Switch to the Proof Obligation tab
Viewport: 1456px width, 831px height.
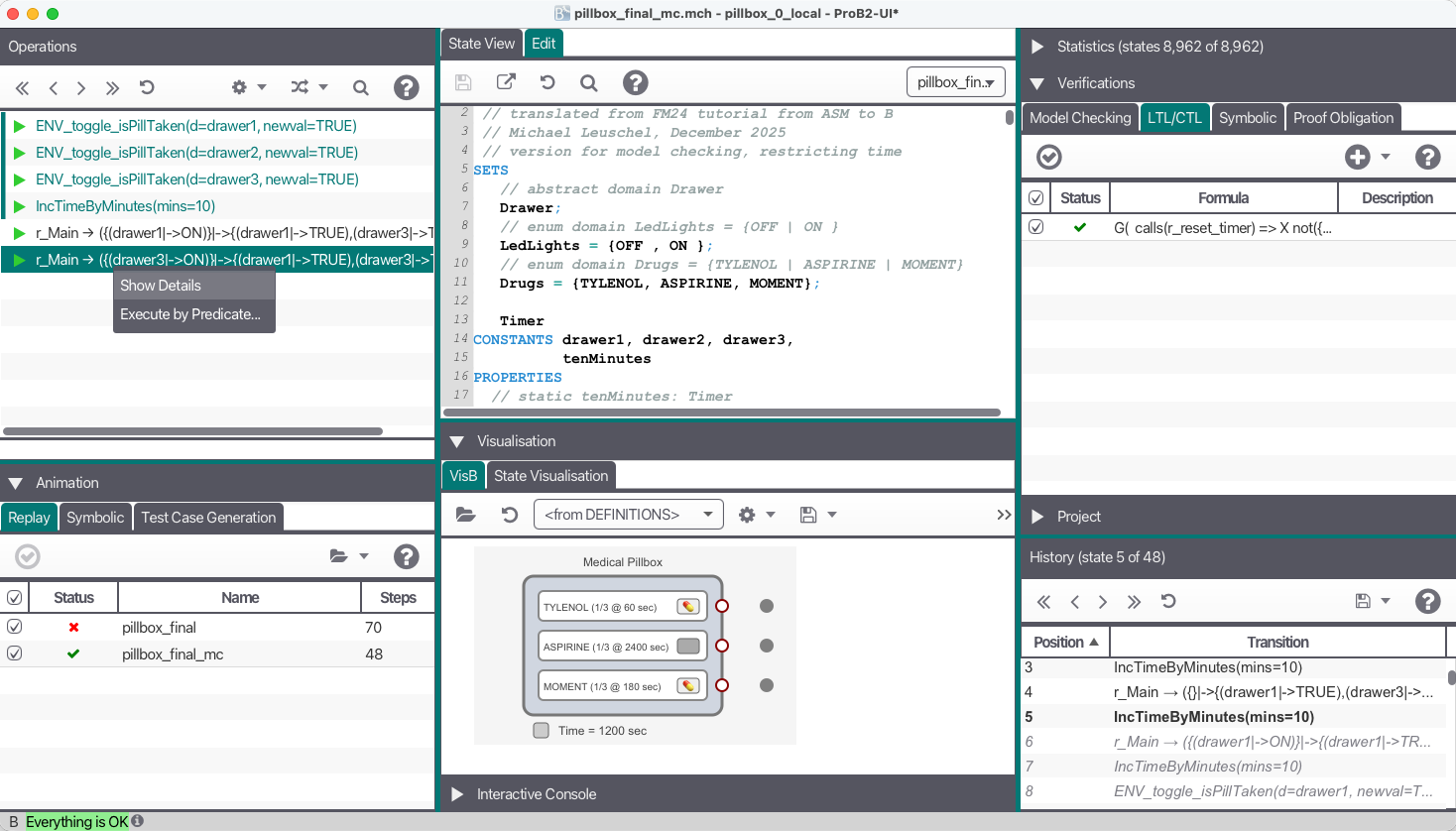pos(1343,118)
